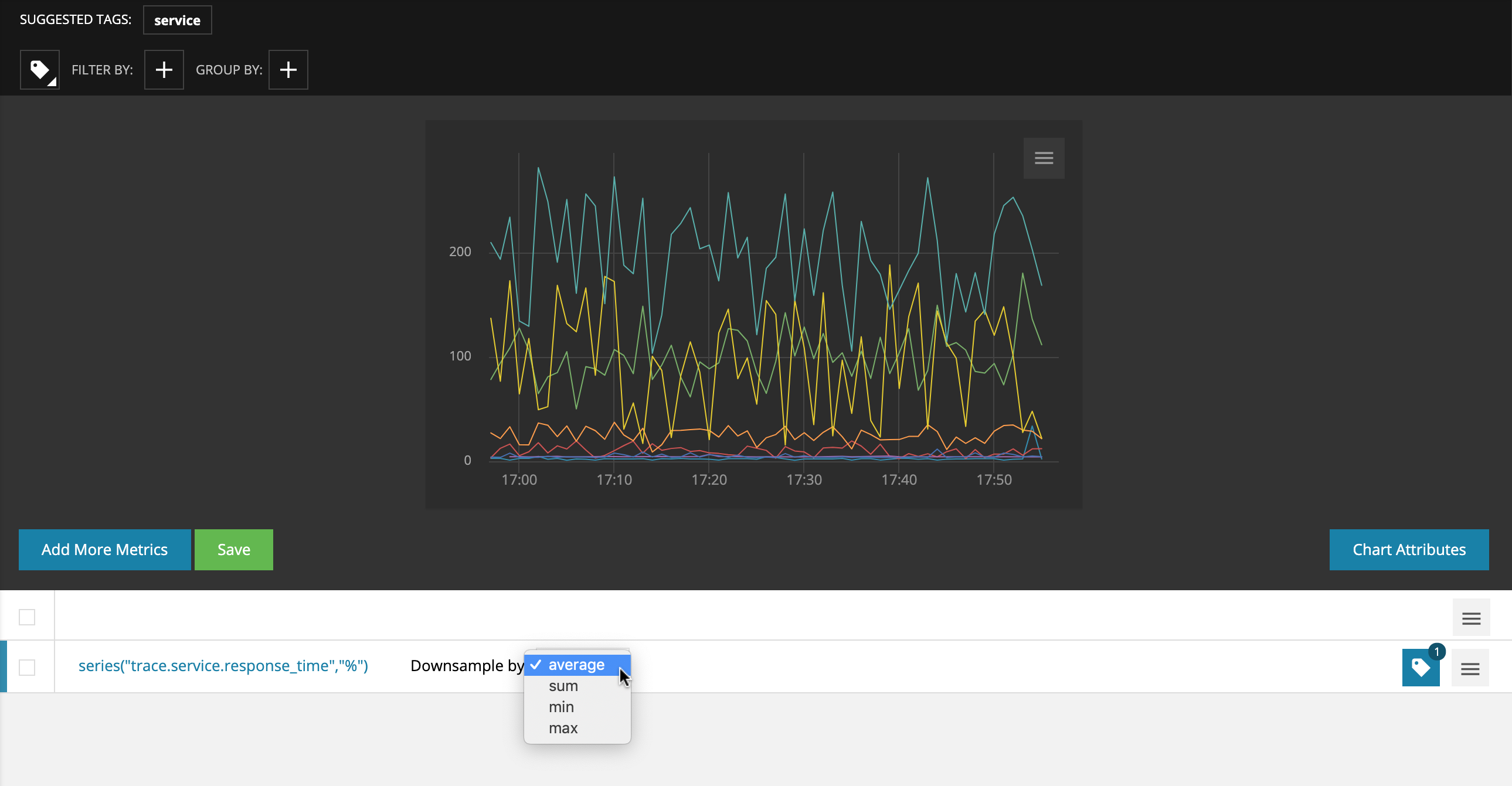Select the 'service' suggested tag
The height and width of the screenshot is (786, 1512).
[176, 20]
